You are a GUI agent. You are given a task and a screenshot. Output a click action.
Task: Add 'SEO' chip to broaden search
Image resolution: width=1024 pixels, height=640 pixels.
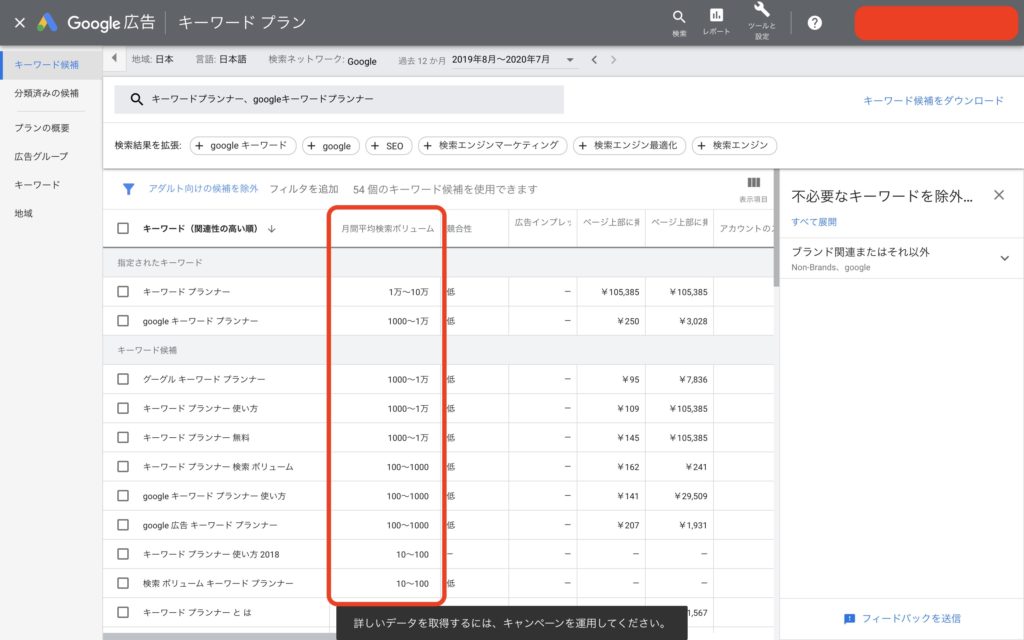(389, 146)
